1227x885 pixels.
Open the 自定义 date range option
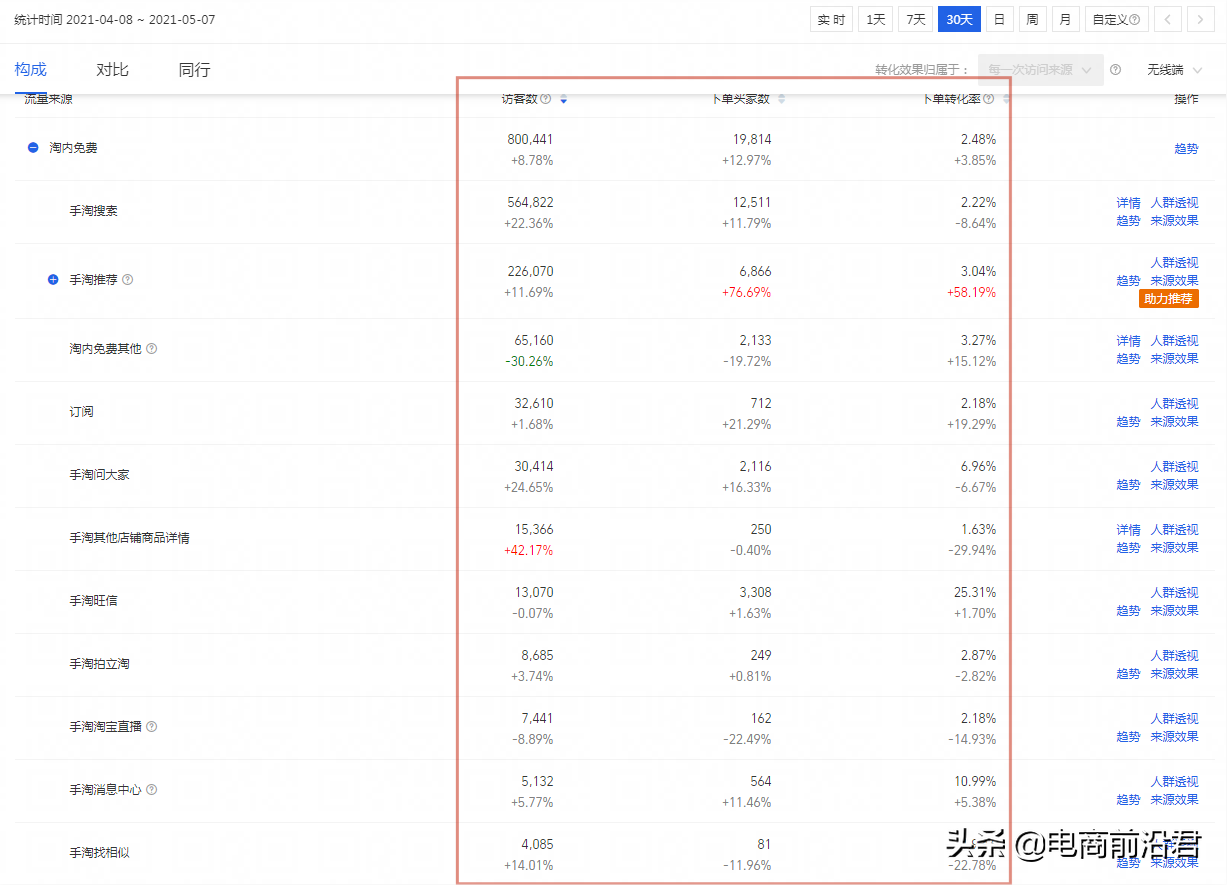pyautogui.click(x=1116, y=19)
